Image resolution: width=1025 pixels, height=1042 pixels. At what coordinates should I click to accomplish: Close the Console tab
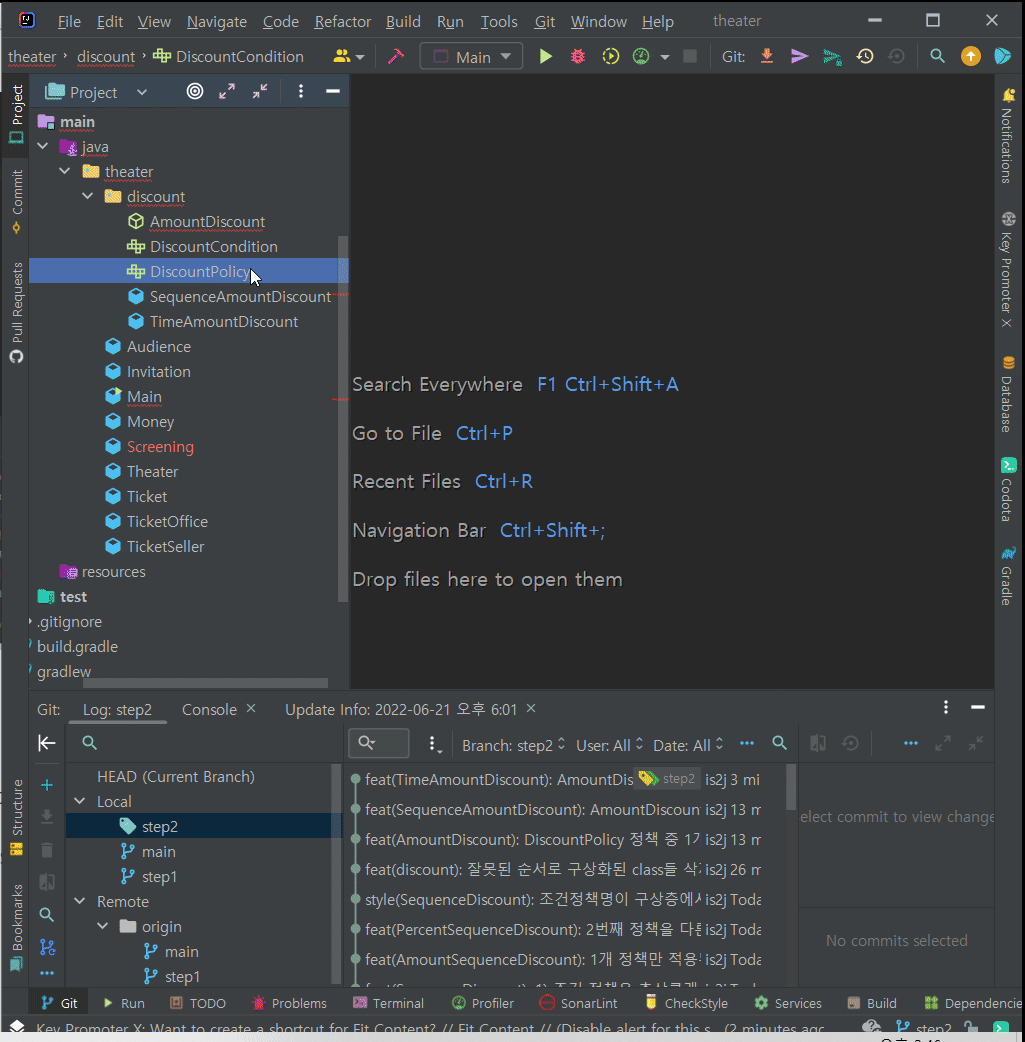point(251,708)
